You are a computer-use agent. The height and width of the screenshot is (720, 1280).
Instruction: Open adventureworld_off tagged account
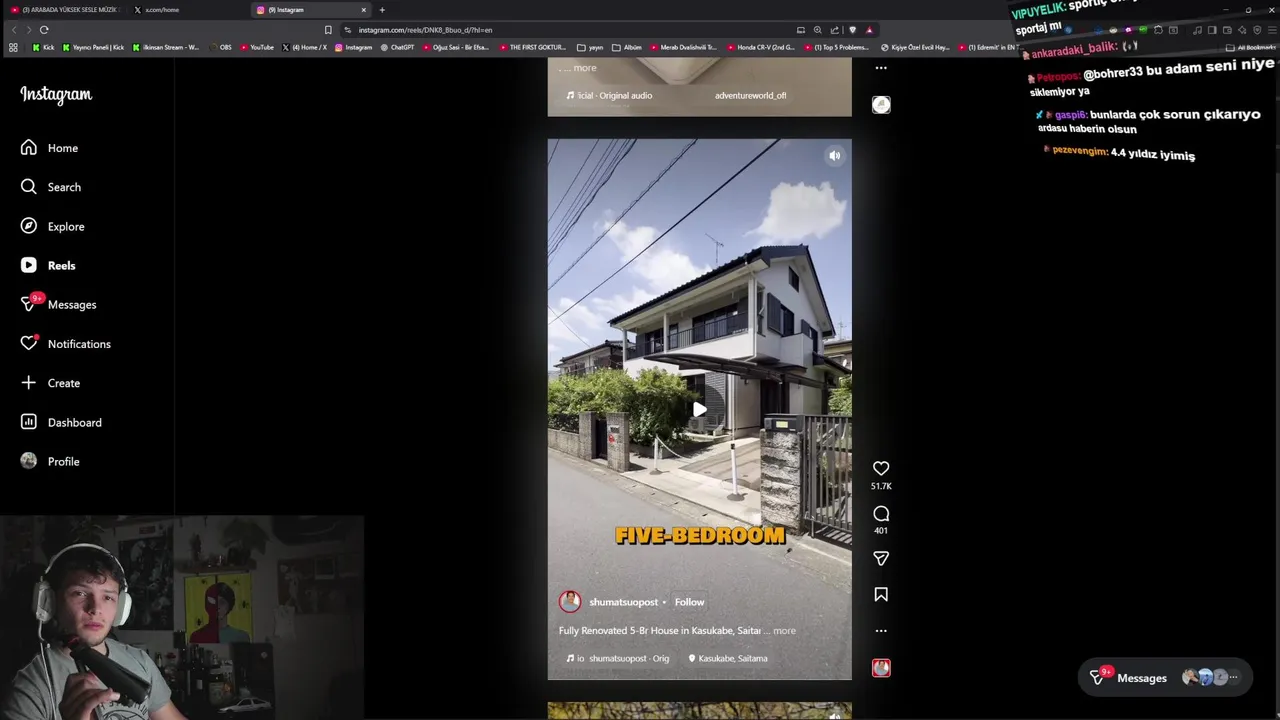[750, 96]
